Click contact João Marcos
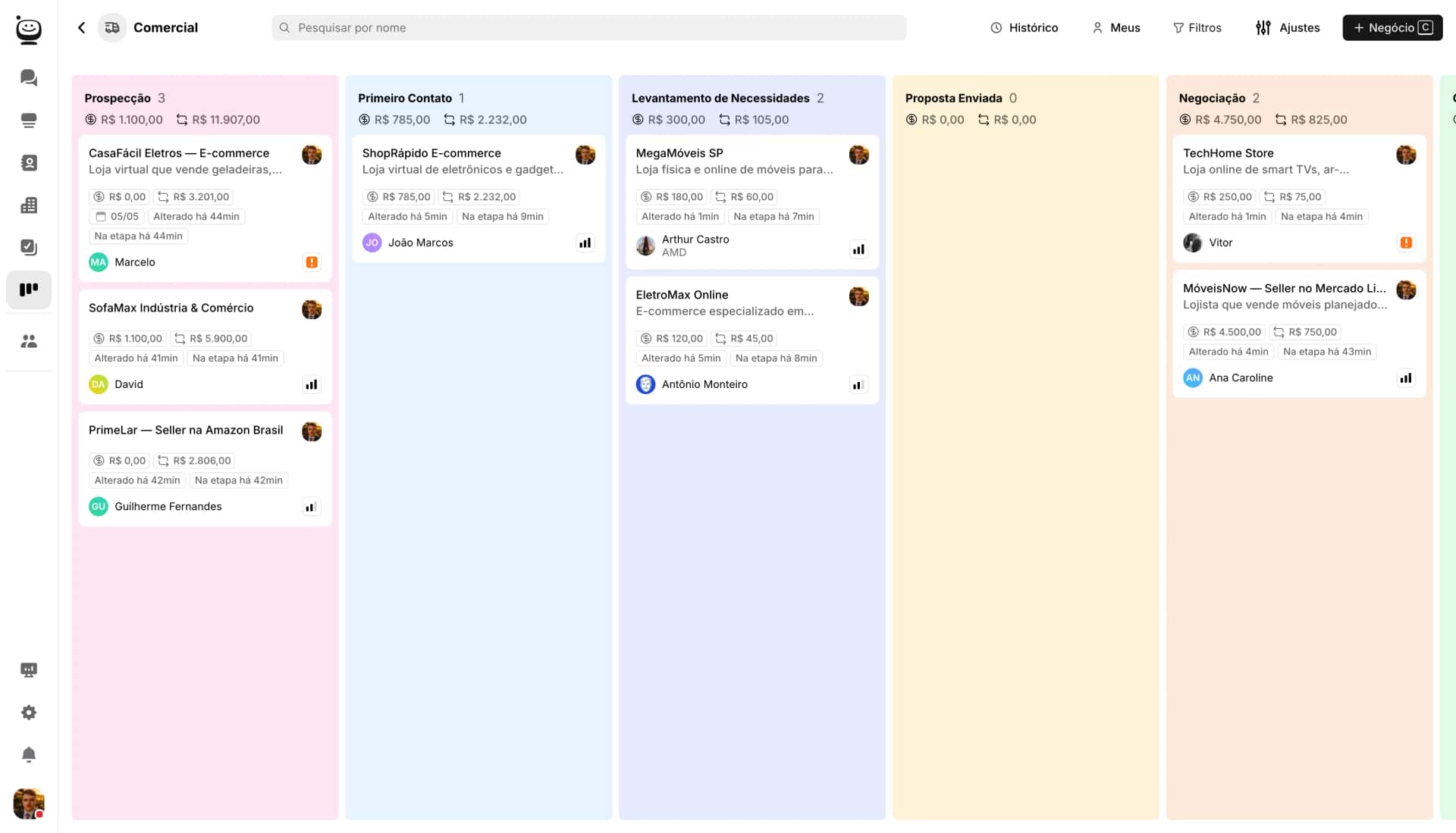Screen dimensions: 1456x833 pos(408,243)
